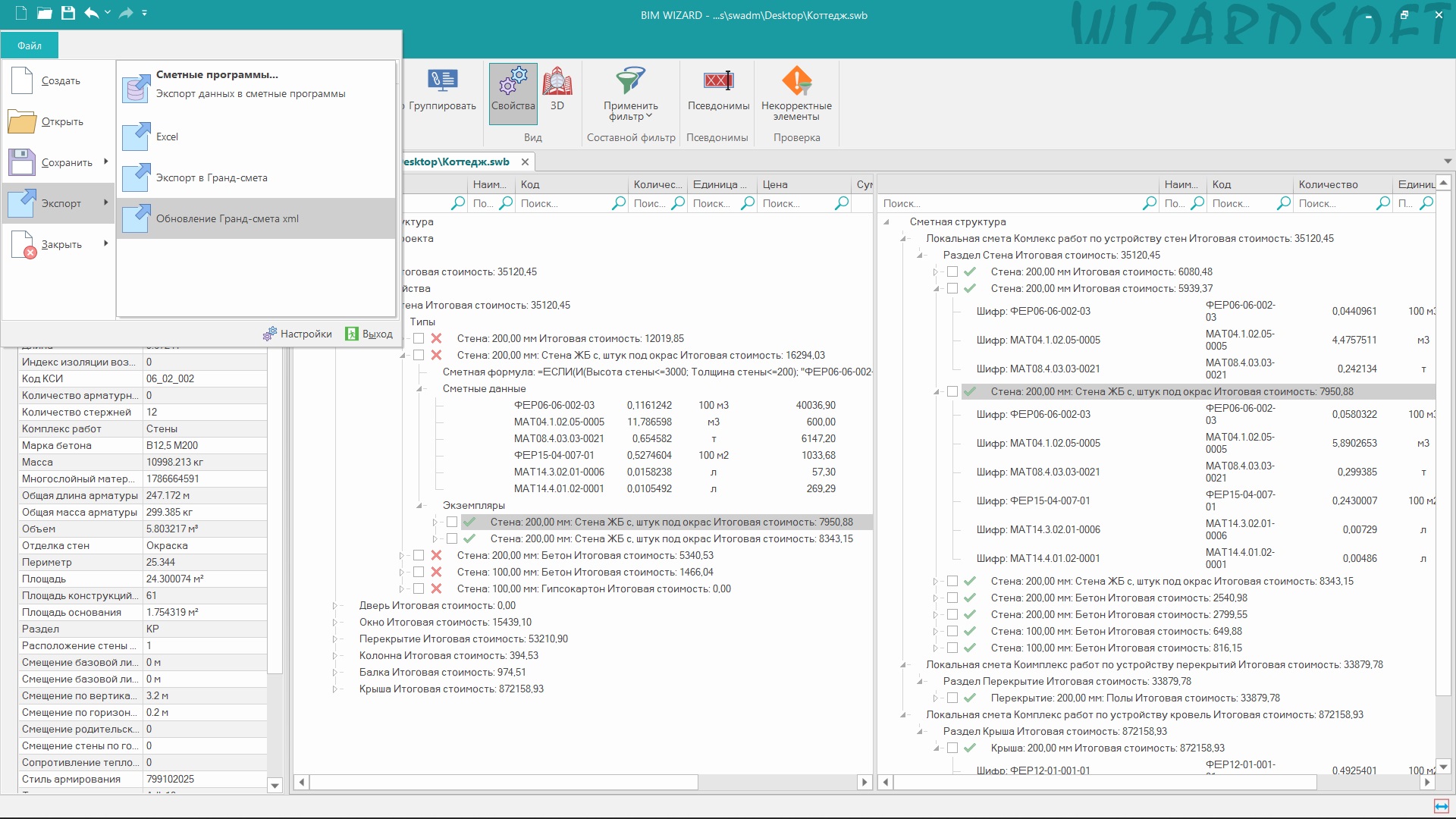The height and width of the screenshot is (819, 1456).
Task: Click the Save diskette icon in title bar
Action: point(67,13)
